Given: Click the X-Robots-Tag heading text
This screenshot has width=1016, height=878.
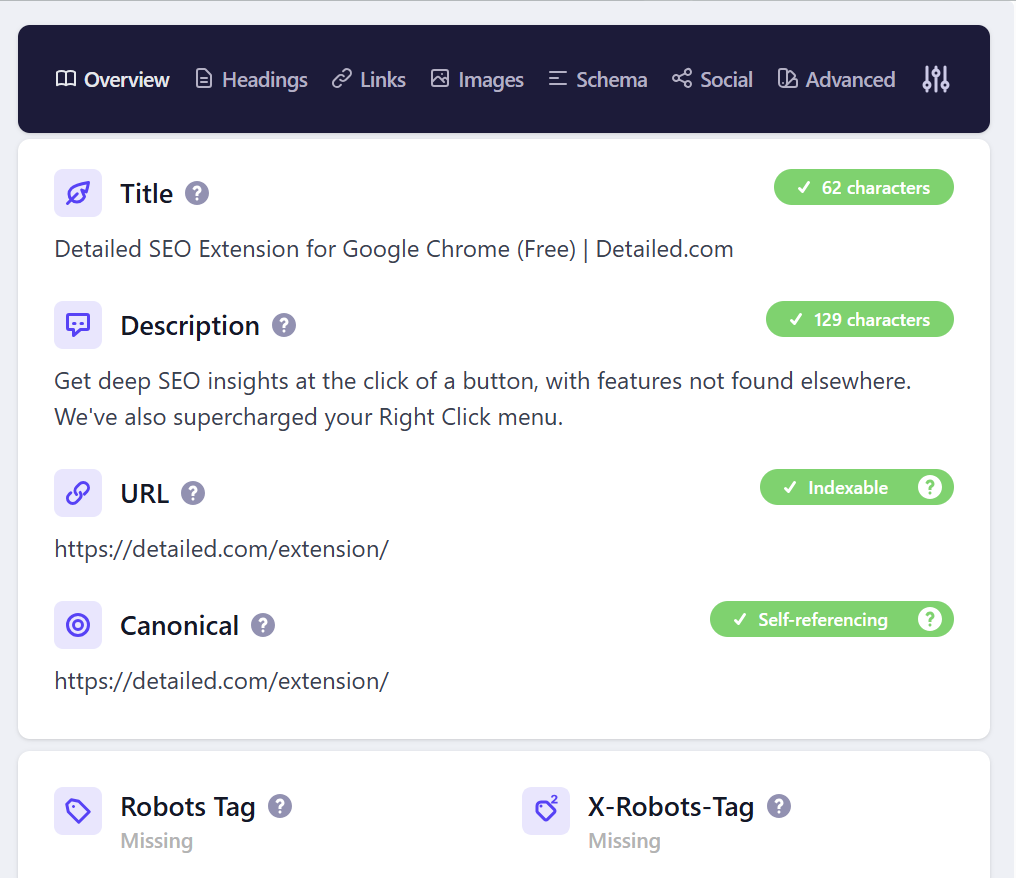Looking at the screenshot, I should 671,807.
